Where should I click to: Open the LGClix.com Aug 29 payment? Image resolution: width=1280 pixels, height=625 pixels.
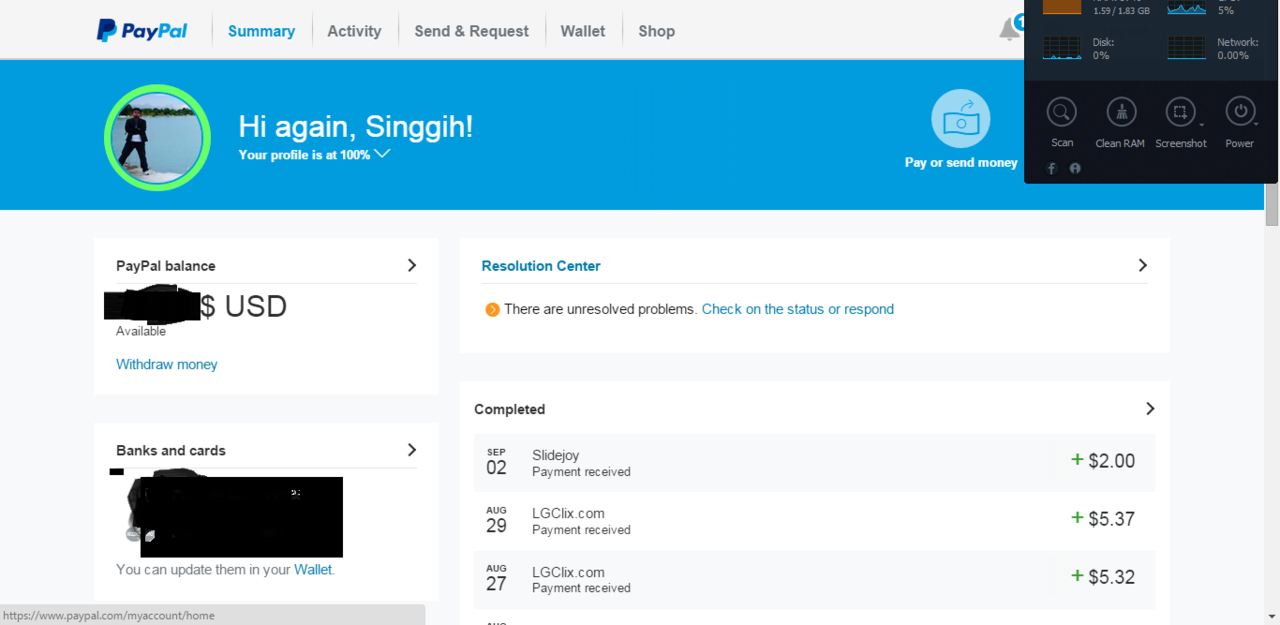(x=814, y=520)
